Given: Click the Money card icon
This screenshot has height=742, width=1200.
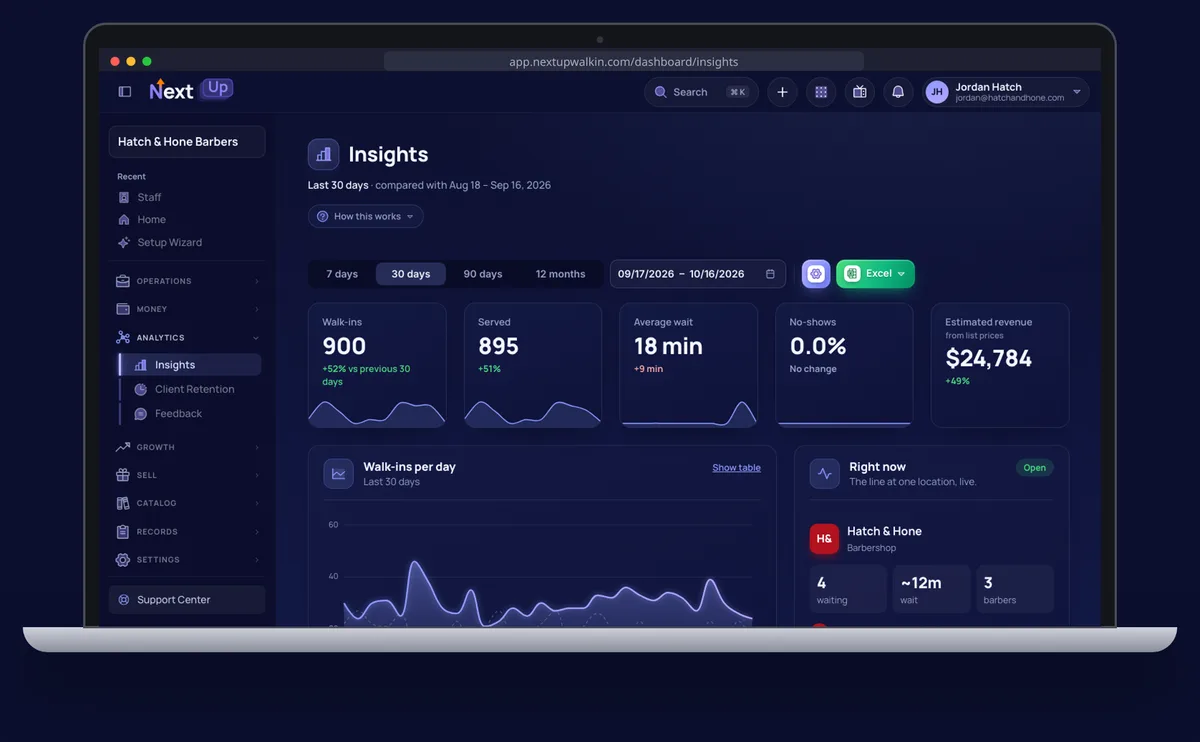Looking at the screenshot, I should click(x=123, y=309).
